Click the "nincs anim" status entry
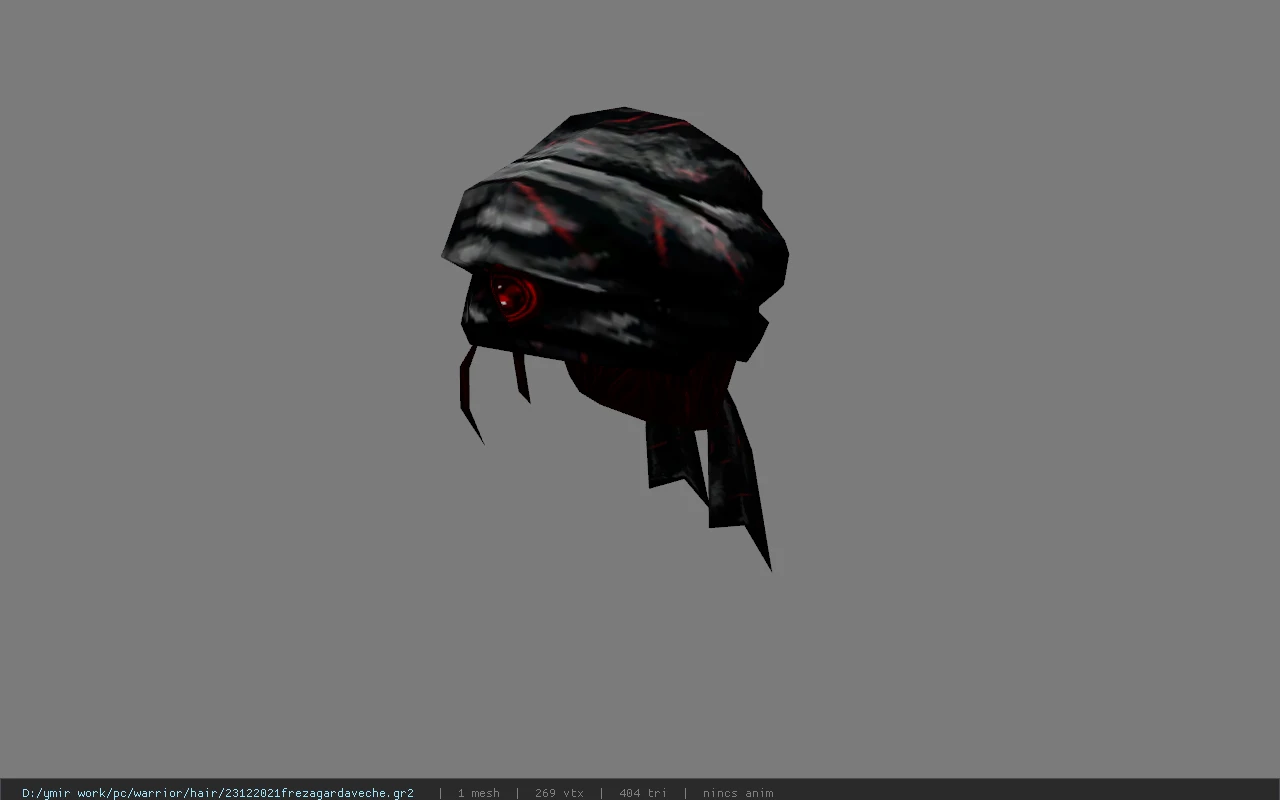Viewport: 1280px width, 800px height. (x=738, y=793)
